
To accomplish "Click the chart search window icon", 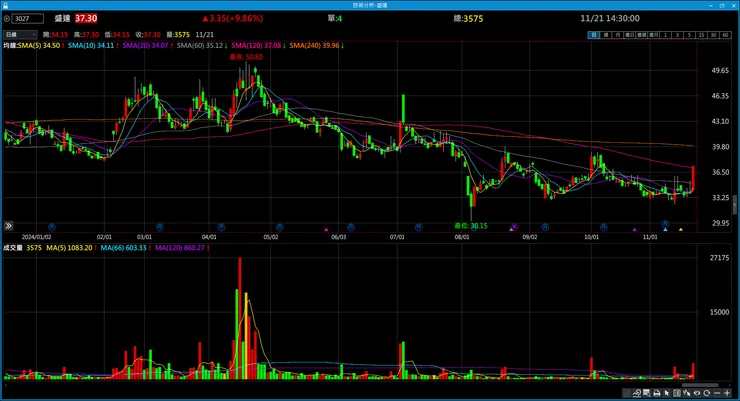I will [x=647, y=393].
